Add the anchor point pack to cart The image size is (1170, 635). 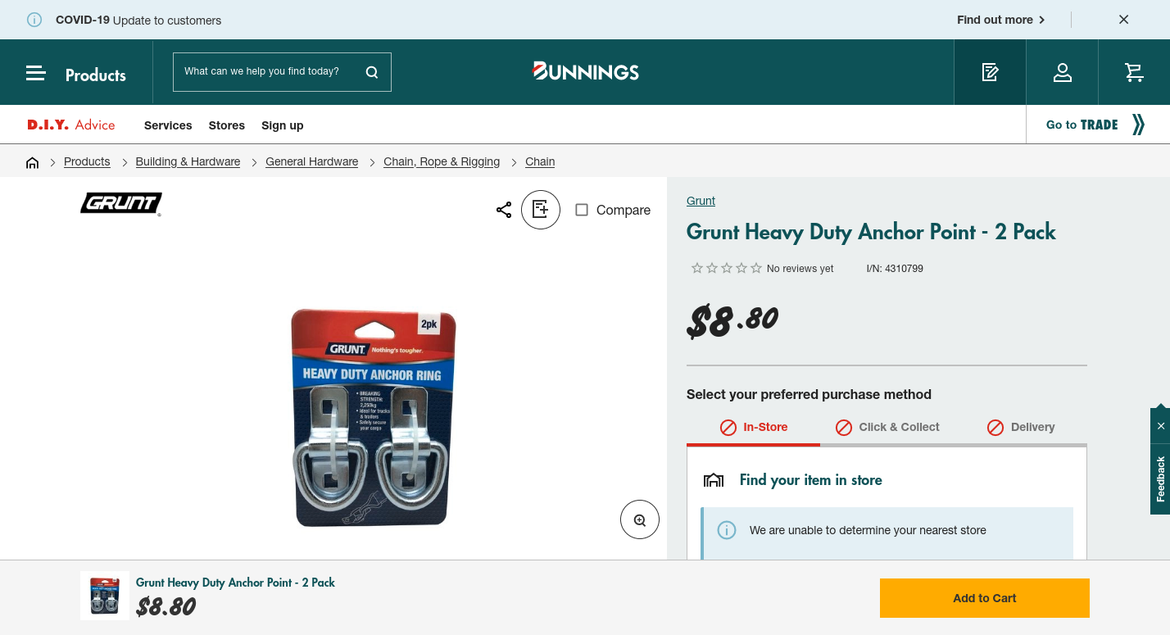click(x=984, y=597)
